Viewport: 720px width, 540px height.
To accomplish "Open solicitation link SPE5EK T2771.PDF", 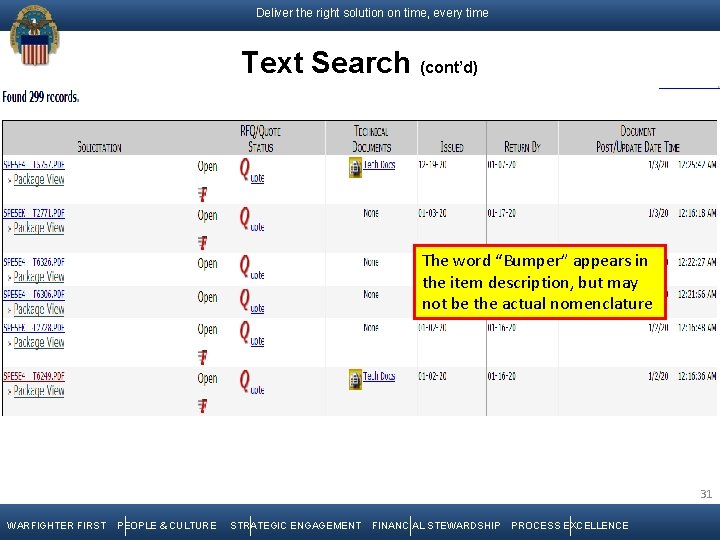I will coord(34,213).
